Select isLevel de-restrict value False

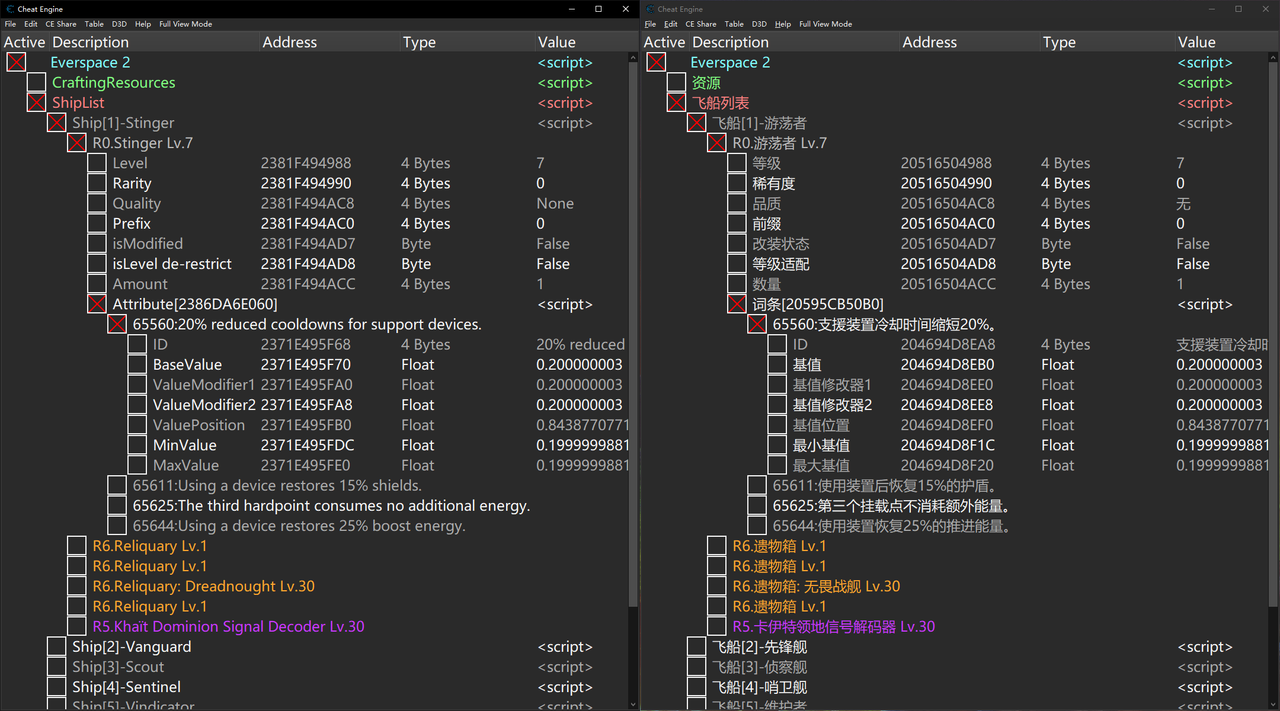point(553,264)
